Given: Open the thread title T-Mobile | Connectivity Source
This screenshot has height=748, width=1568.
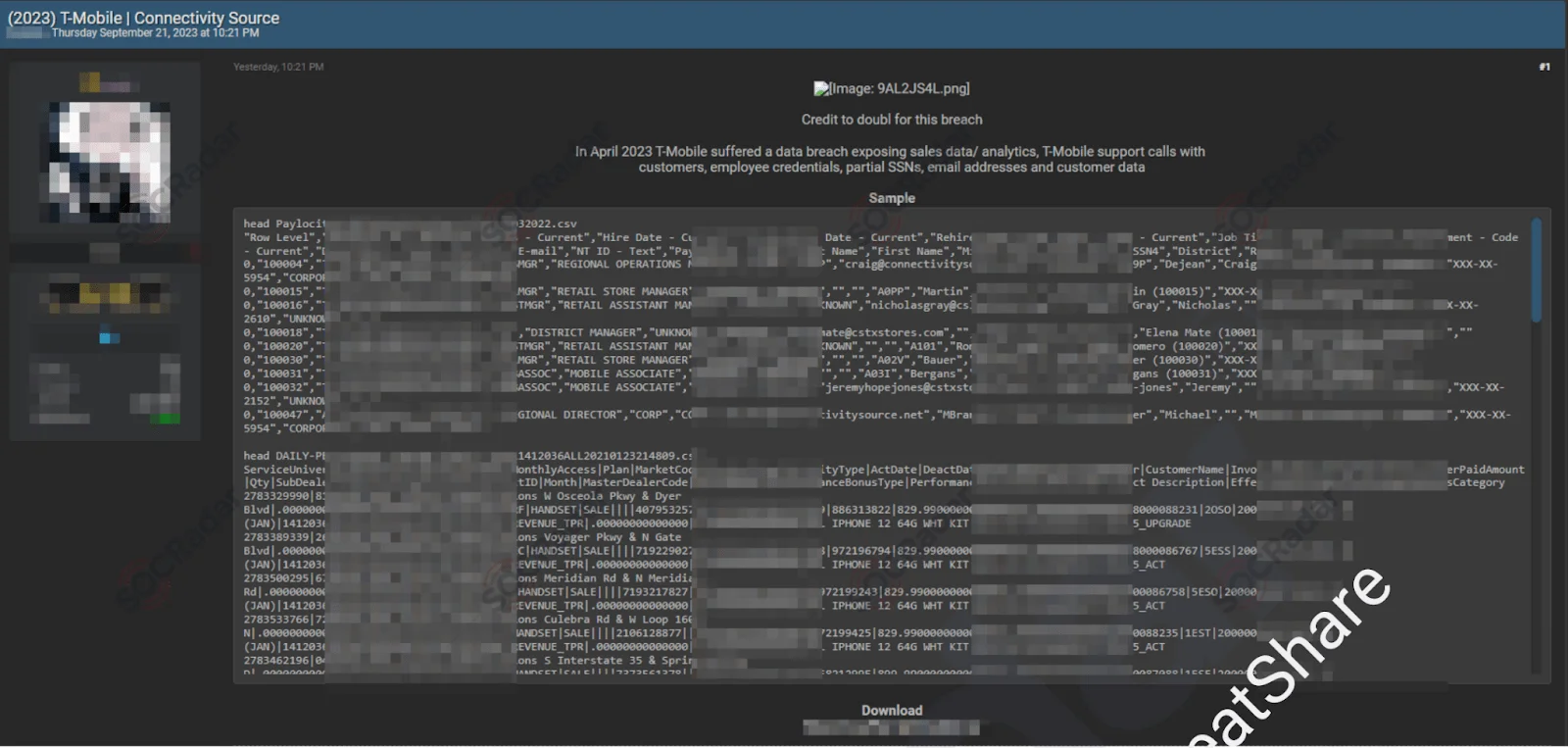Looking at the screenshot, I should pyautogui.click(x=143, y=18).
